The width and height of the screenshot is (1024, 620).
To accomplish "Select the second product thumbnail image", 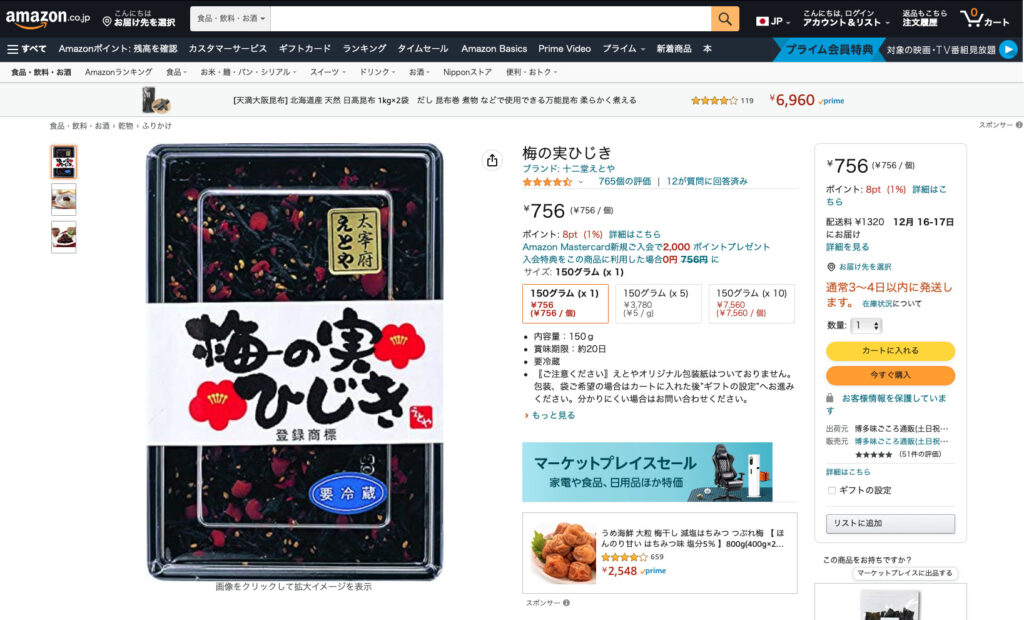I will [64, 199].
